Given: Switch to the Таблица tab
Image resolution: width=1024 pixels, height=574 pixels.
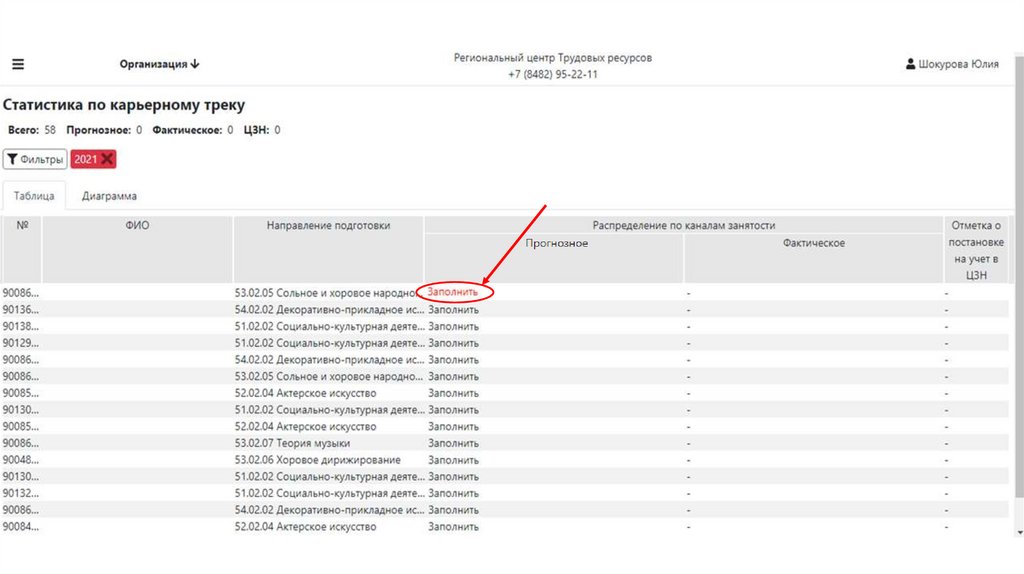Looking at the screenshot, I should click(34, 196).
